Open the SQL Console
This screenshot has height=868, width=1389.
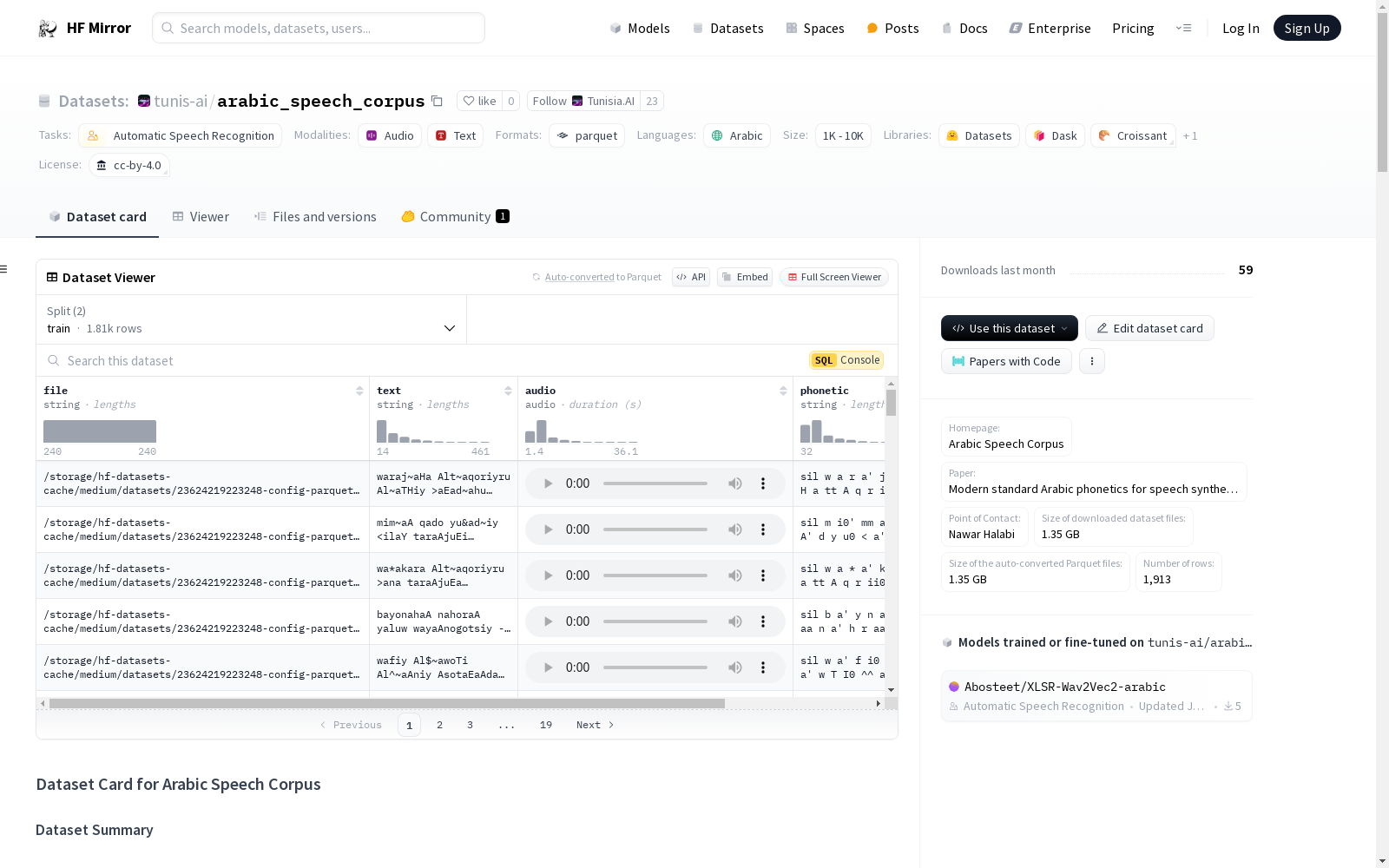[x=846, y=360]
